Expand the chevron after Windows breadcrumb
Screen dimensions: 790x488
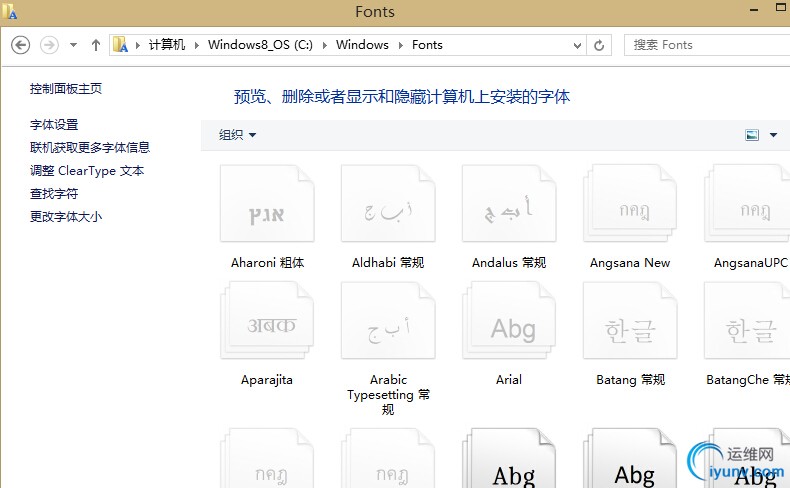coord(401,45)
